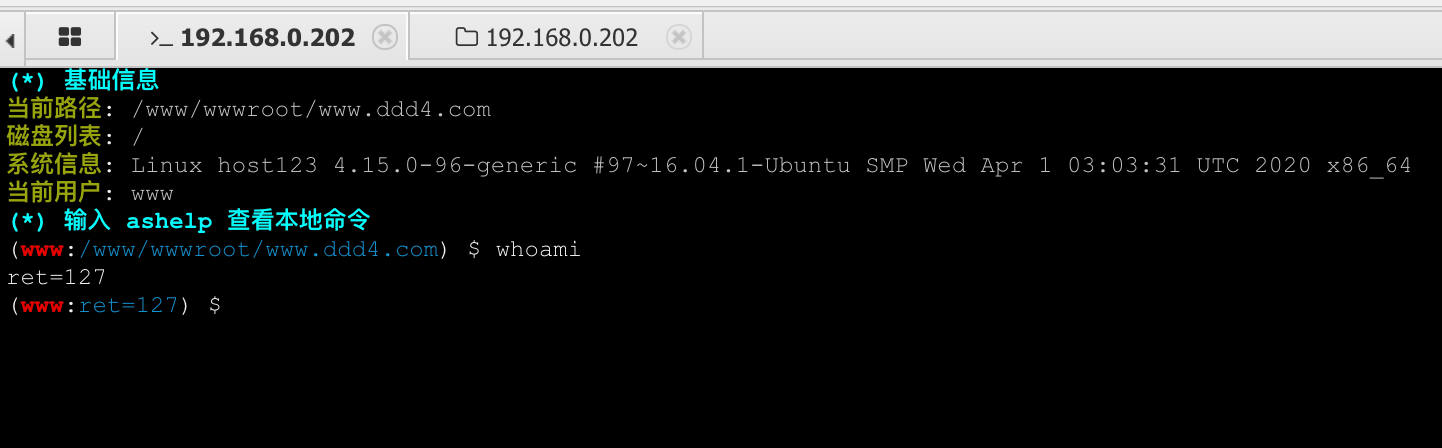Switch to the file manager 192.168.0.202 tab
Image resolution: width=1442 pixels, height=448 pixels.
tap(561, 38)
